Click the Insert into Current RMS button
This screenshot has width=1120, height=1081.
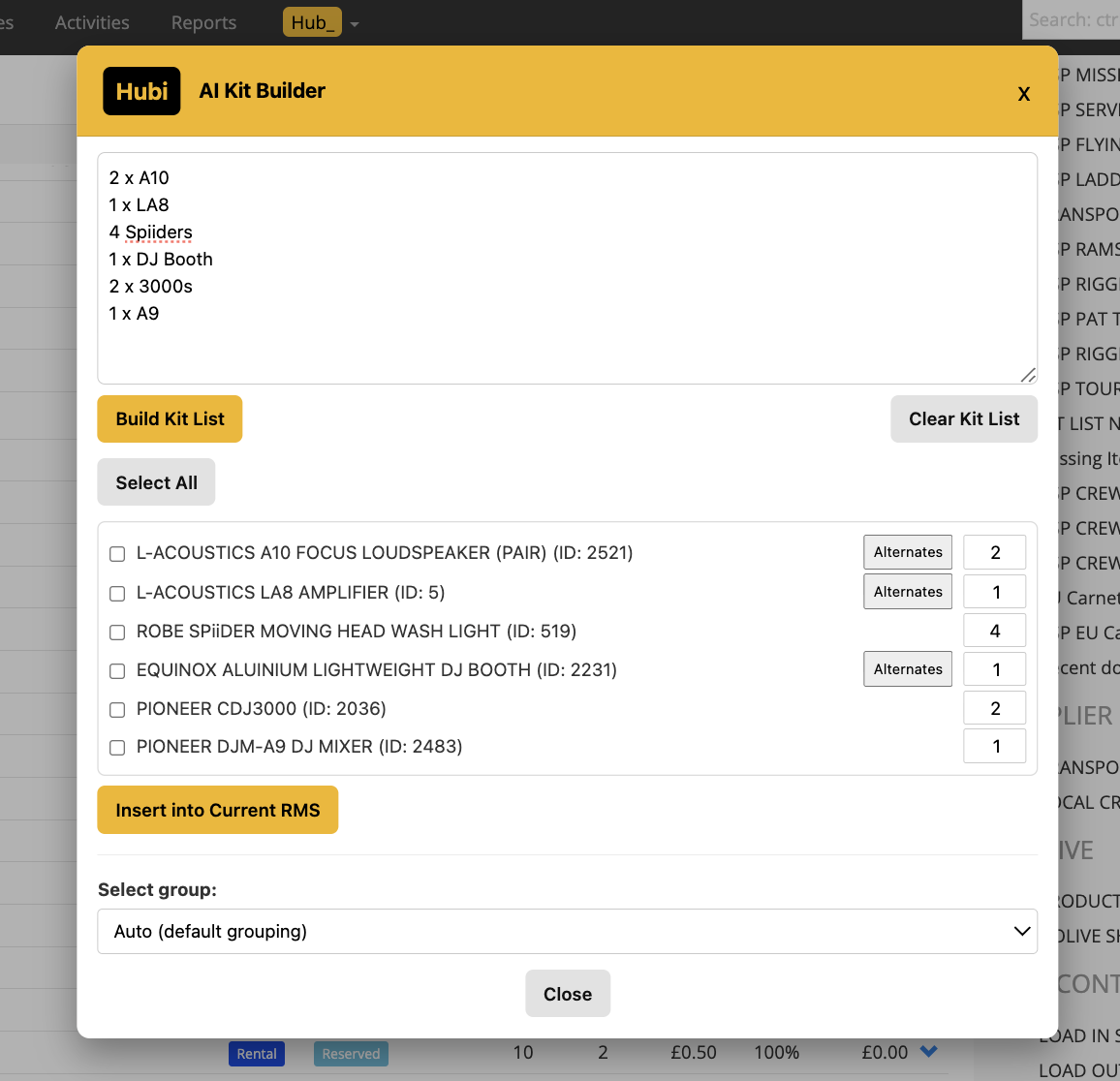[218, 810]
